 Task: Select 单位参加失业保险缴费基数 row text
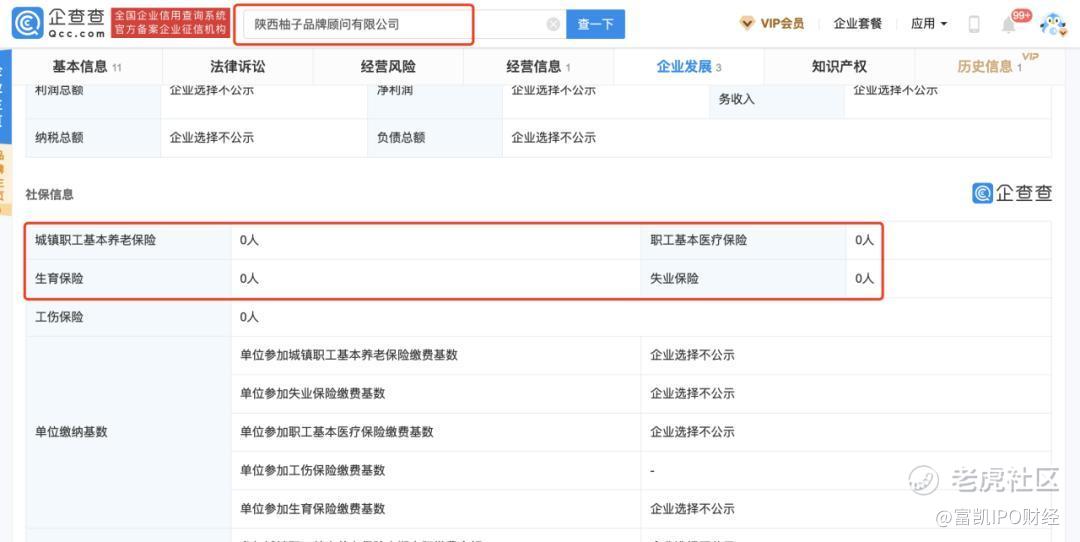click(x=312, y=394)
